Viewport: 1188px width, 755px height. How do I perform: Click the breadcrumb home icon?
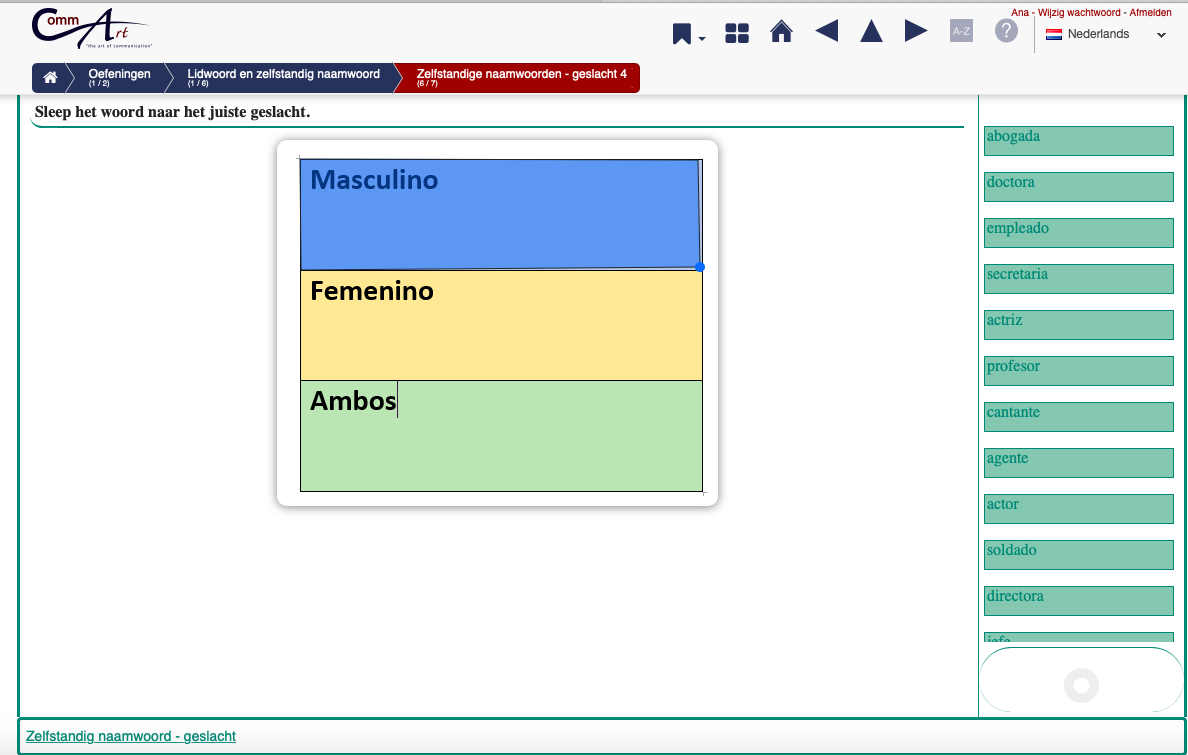click(50, 77)
